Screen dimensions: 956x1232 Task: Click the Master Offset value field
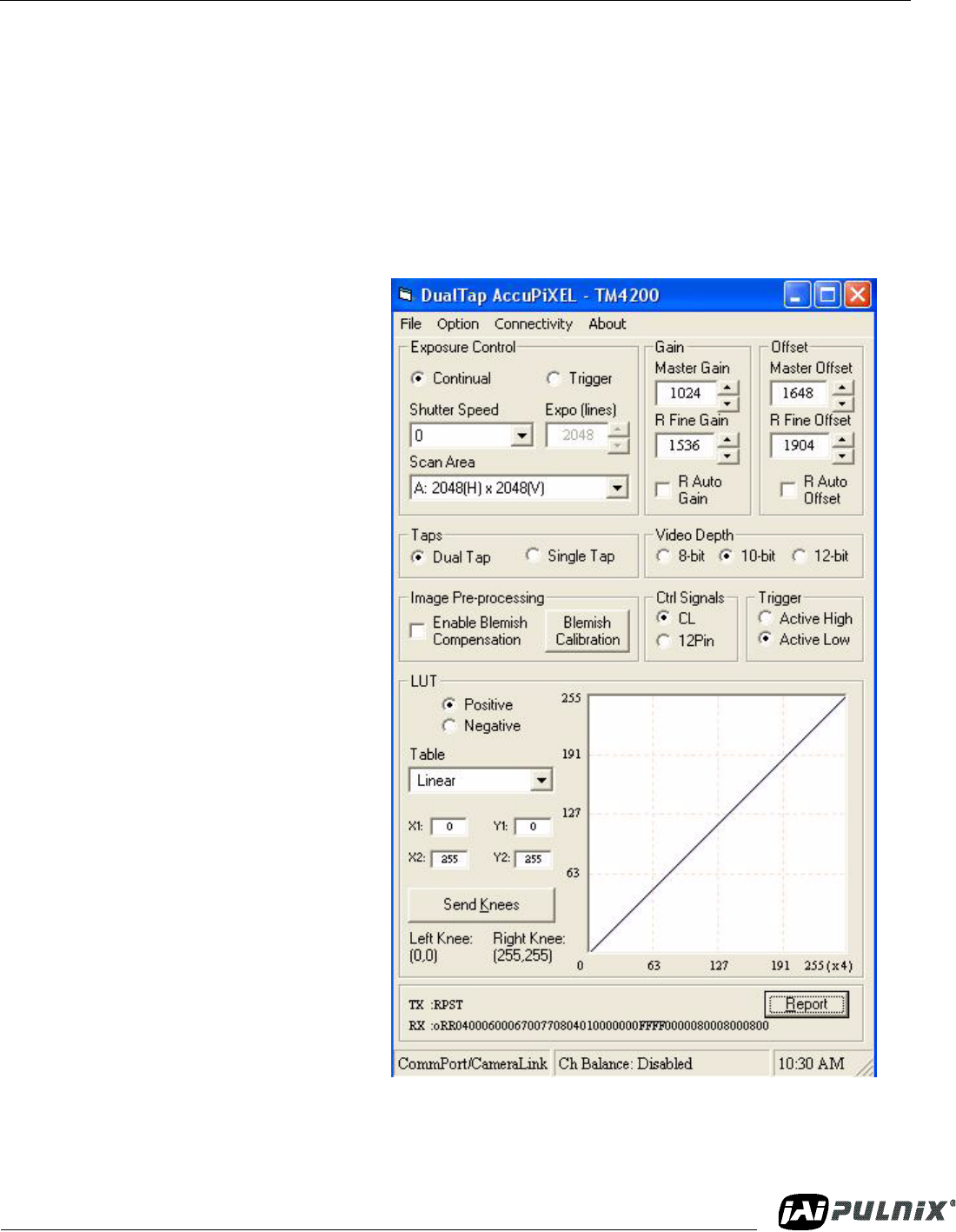pos(800,393)
